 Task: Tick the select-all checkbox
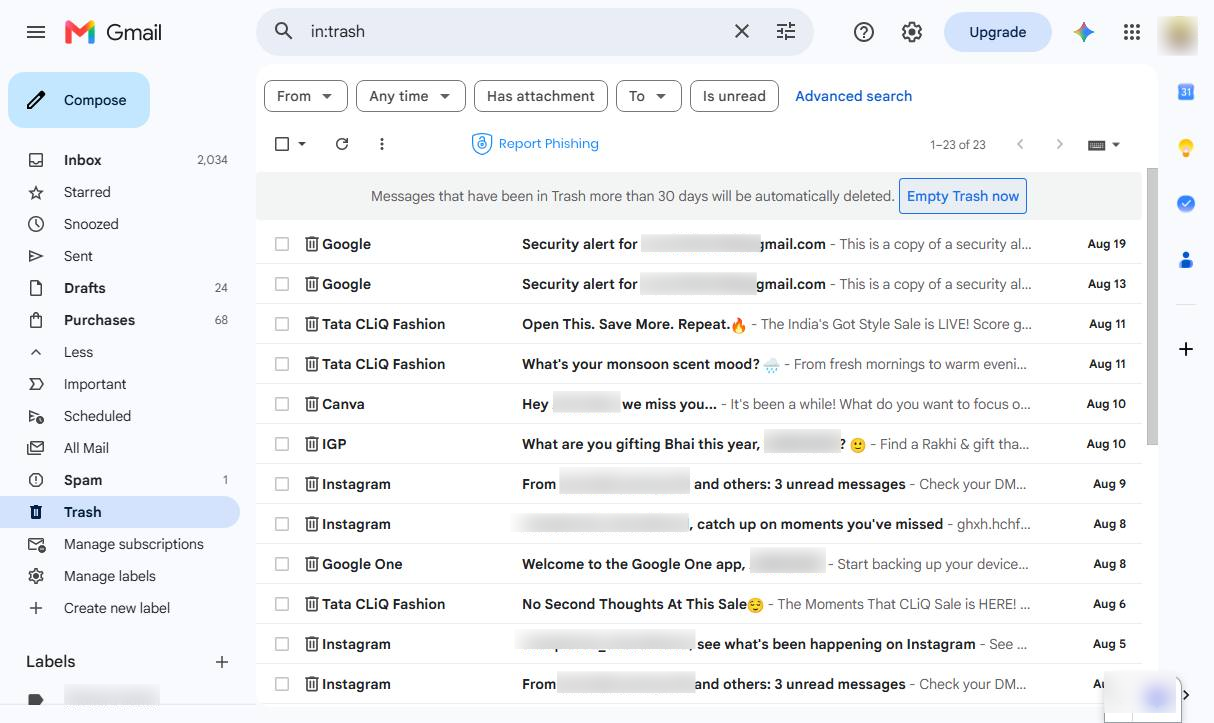282,144
